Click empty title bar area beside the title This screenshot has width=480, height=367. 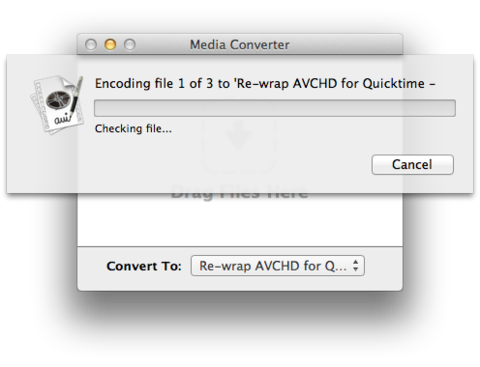347,44
